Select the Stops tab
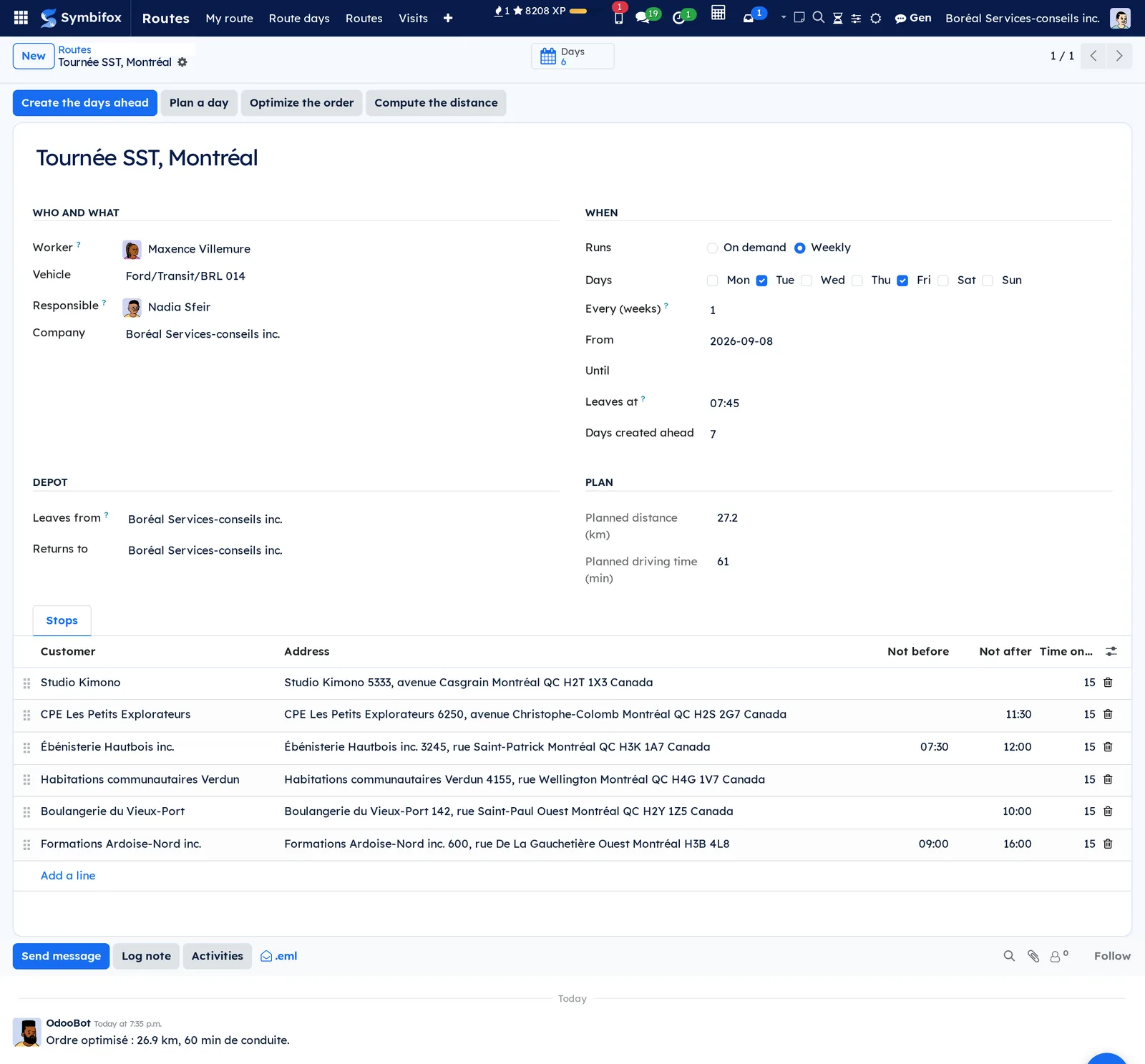 pos(62,620)
